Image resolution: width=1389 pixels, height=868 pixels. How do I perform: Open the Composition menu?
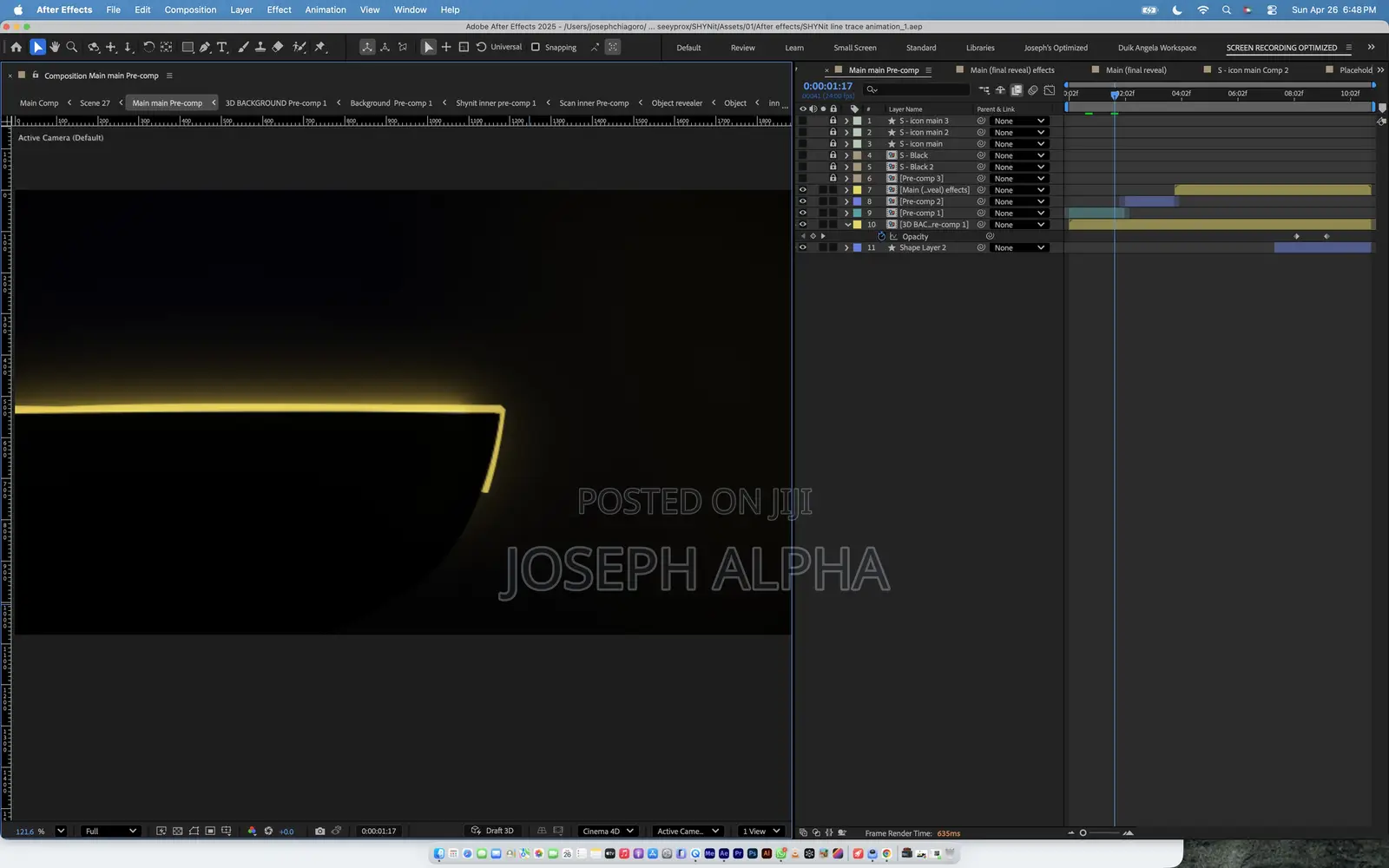190,10
